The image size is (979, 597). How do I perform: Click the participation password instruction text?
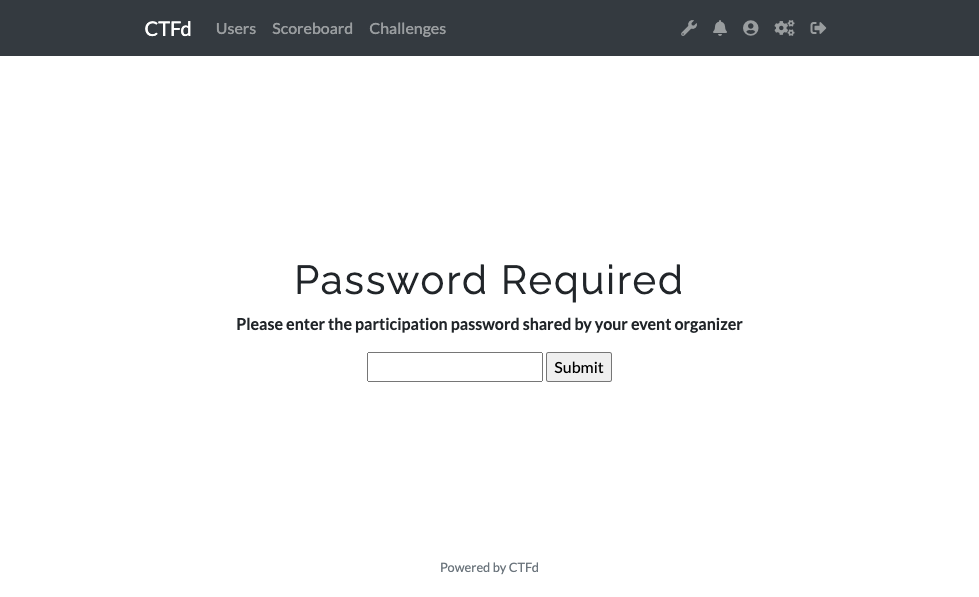point(489,324)
